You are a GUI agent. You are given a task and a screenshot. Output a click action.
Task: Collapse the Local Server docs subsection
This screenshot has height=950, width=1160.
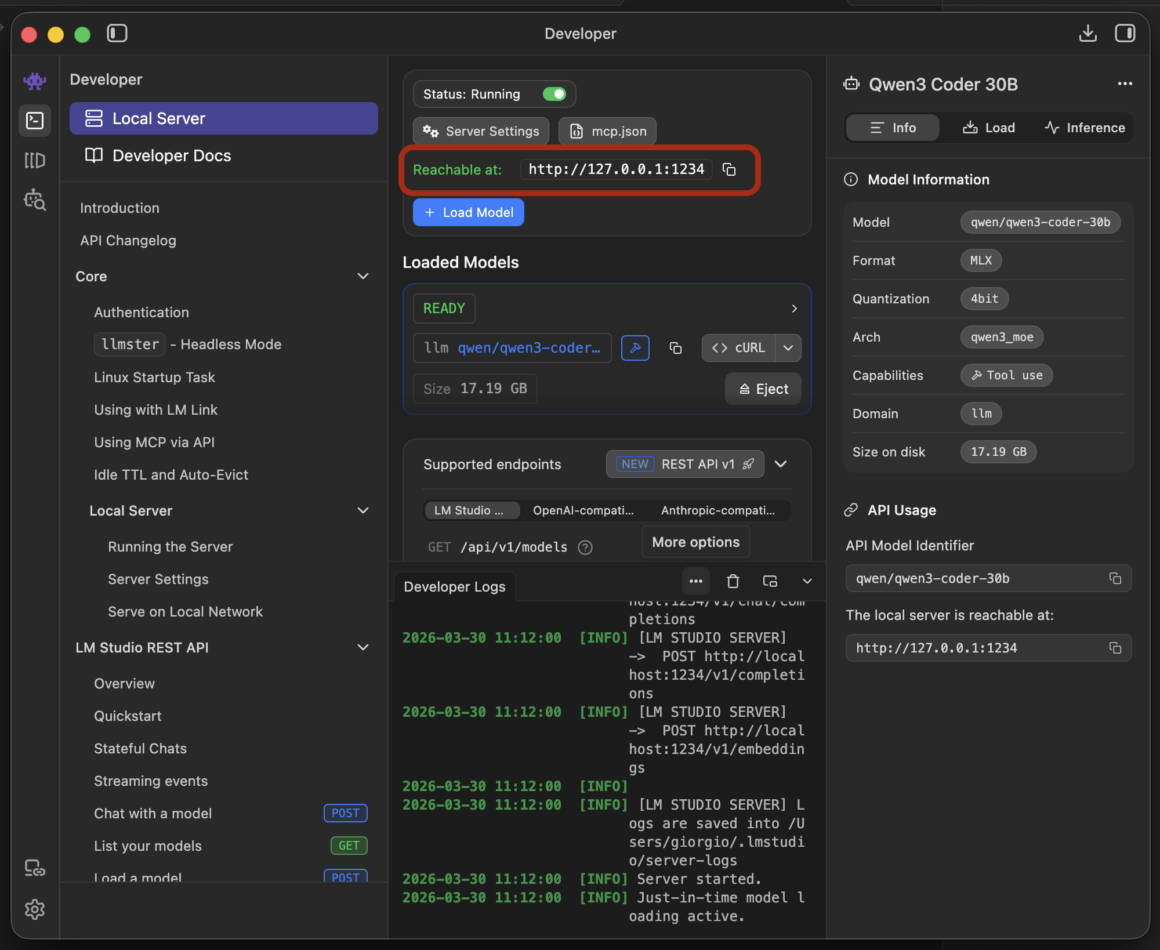coord(363,511)
